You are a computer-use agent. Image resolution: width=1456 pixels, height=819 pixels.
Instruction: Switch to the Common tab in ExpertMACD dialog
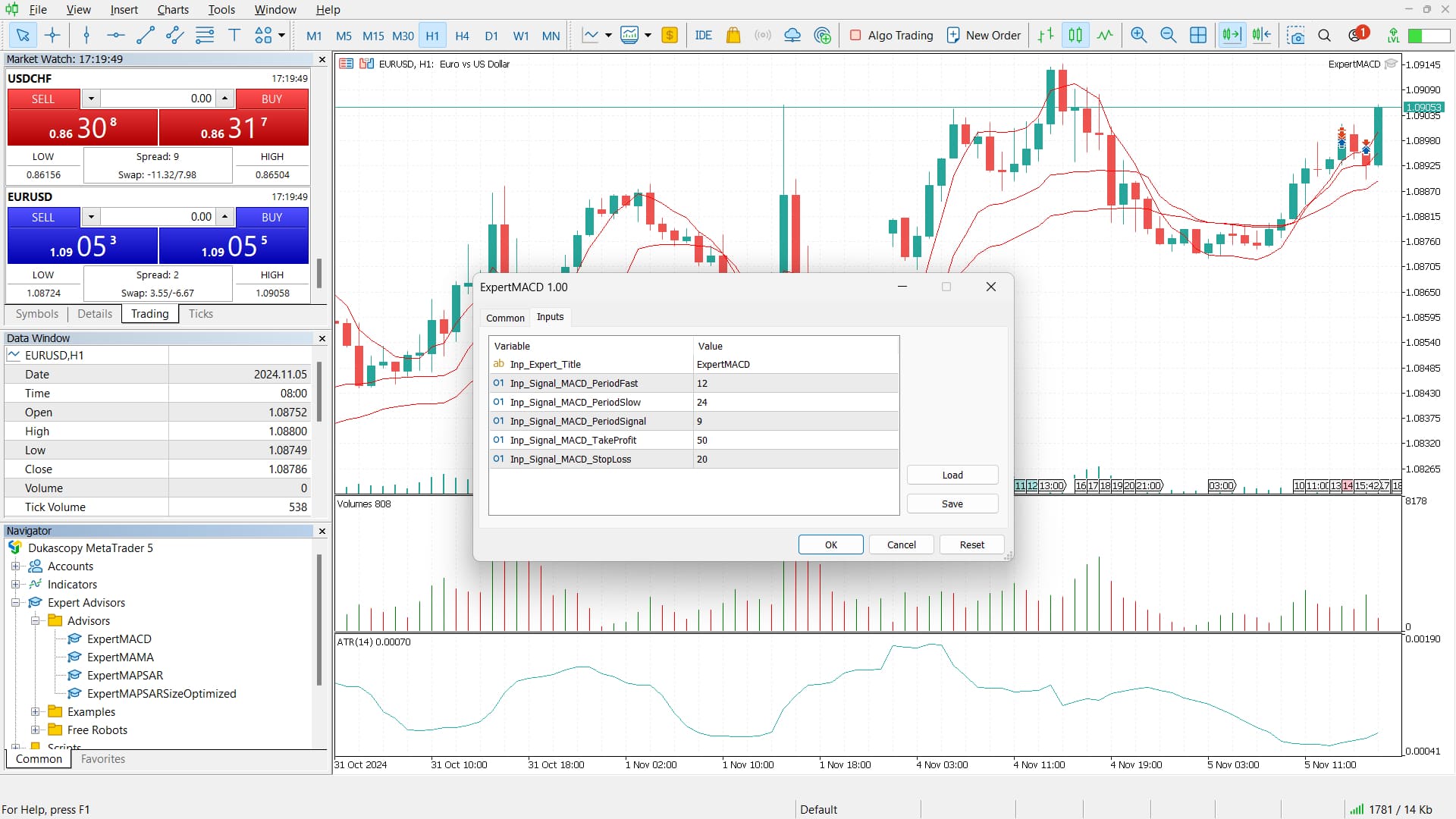505,318
